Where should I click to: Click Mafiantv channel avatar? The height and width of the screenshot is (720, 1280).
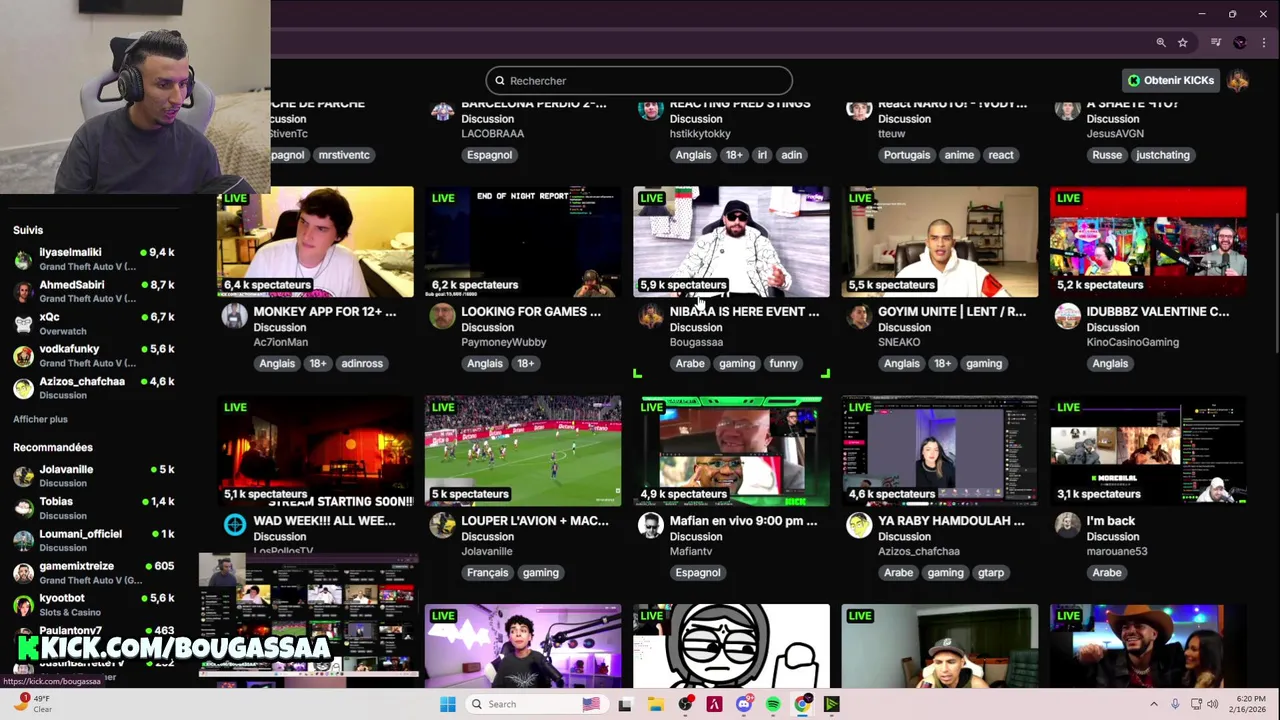[650, 526]
